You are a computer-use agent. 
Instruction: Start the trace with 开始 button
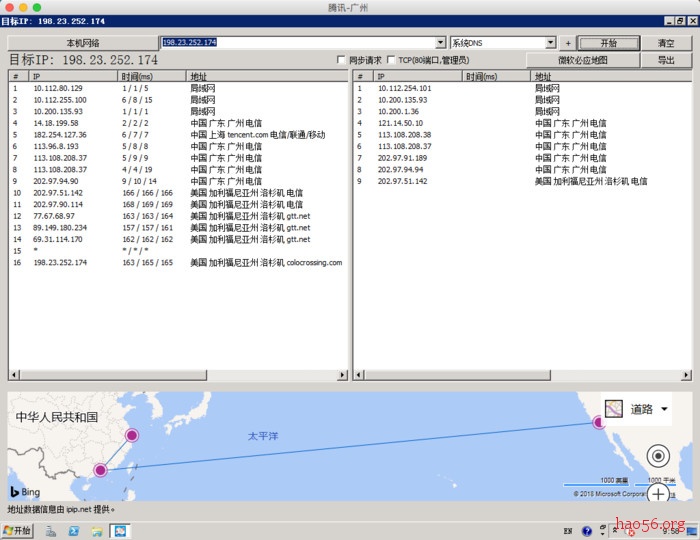[608, 43]
